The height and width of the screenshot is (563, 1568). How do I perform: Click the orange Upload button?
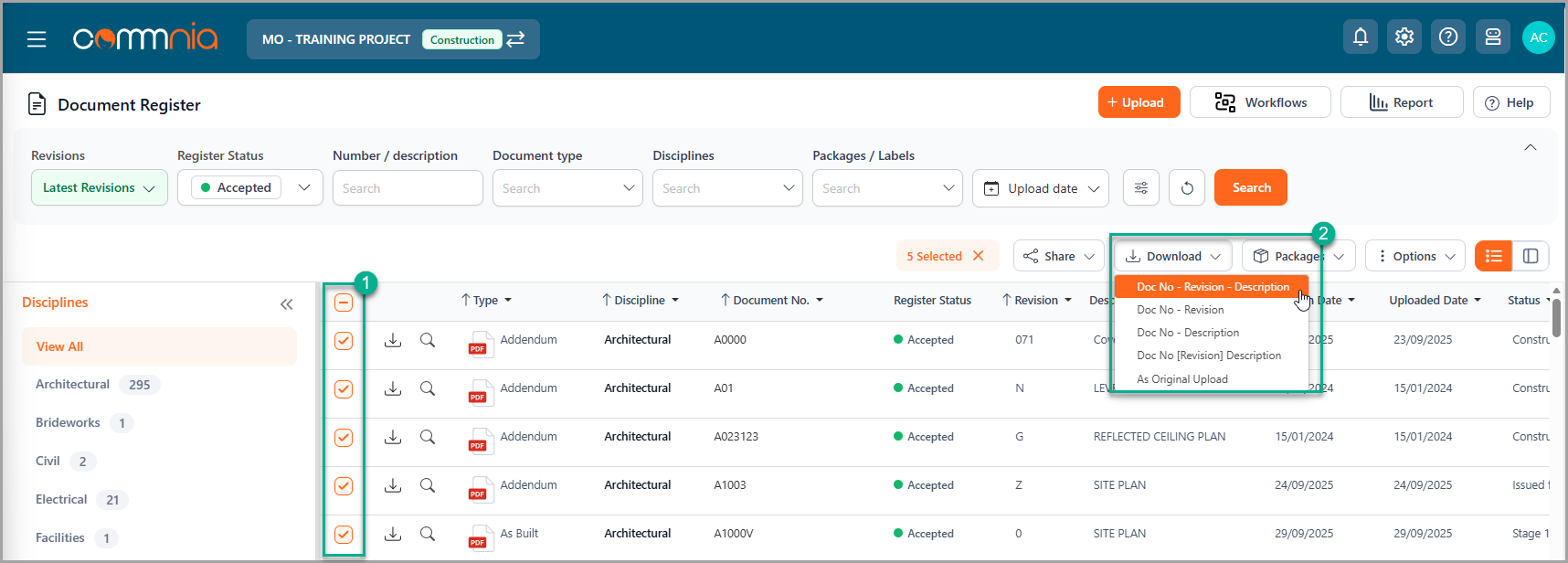pyautogui.click(x=1139, y=102)
